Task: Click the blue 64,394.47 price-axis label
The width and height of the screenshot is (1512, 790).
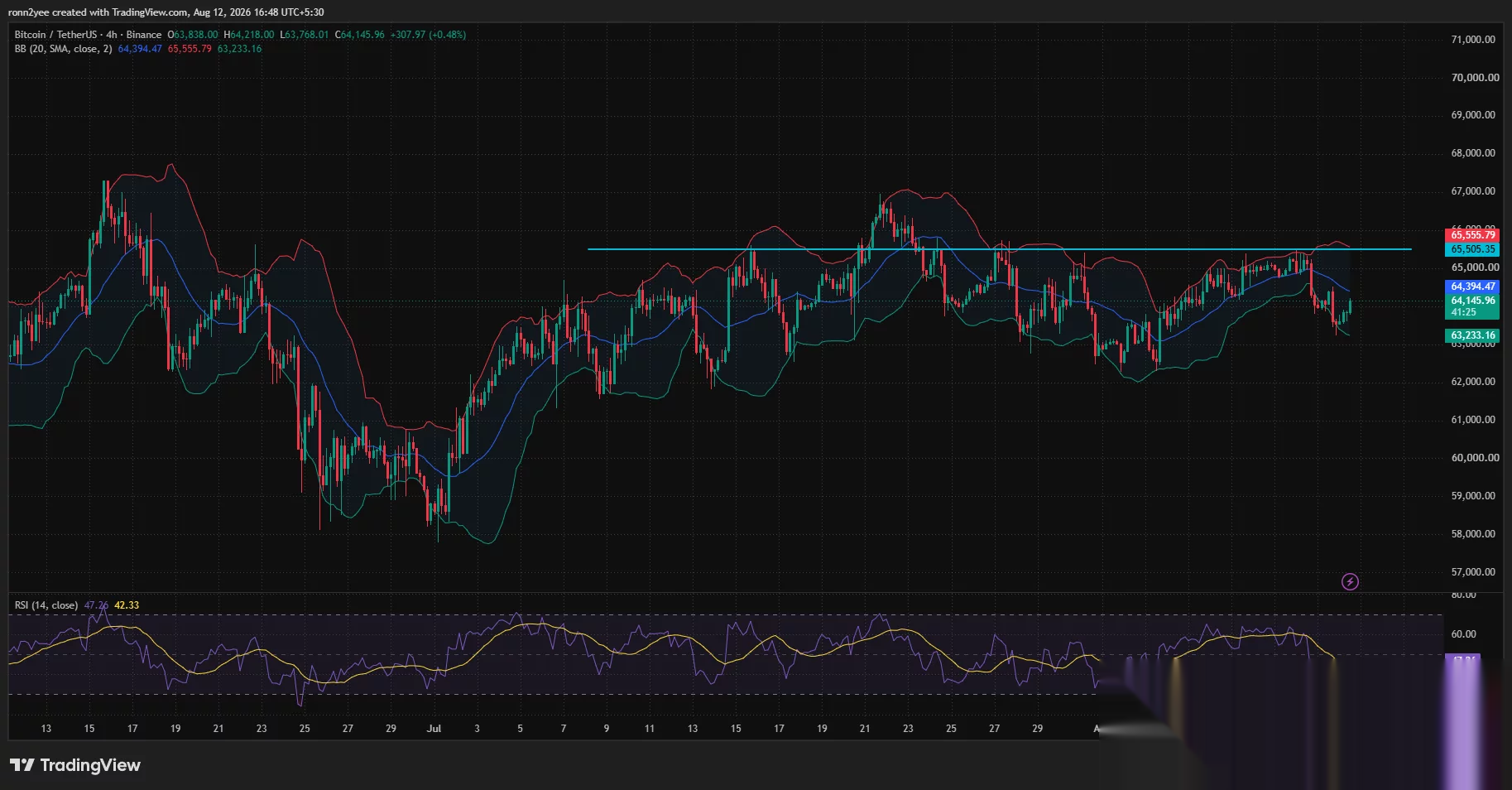Action: point(1472,287)
